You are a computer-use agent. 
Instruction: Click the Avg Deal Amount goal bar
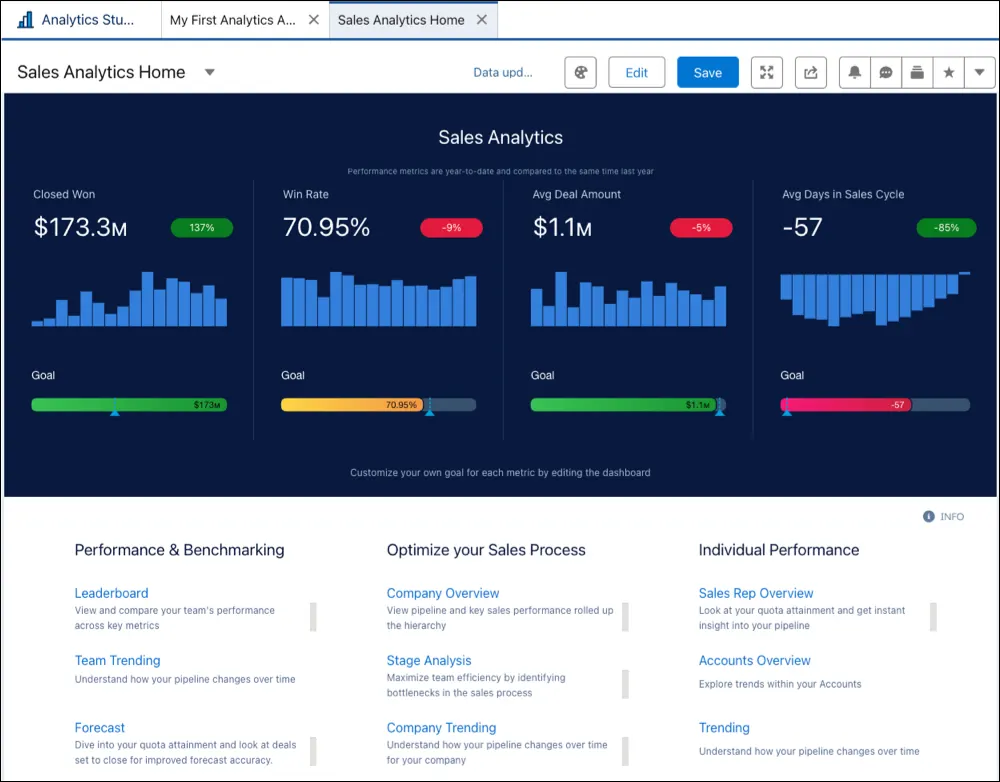[628, 405]
